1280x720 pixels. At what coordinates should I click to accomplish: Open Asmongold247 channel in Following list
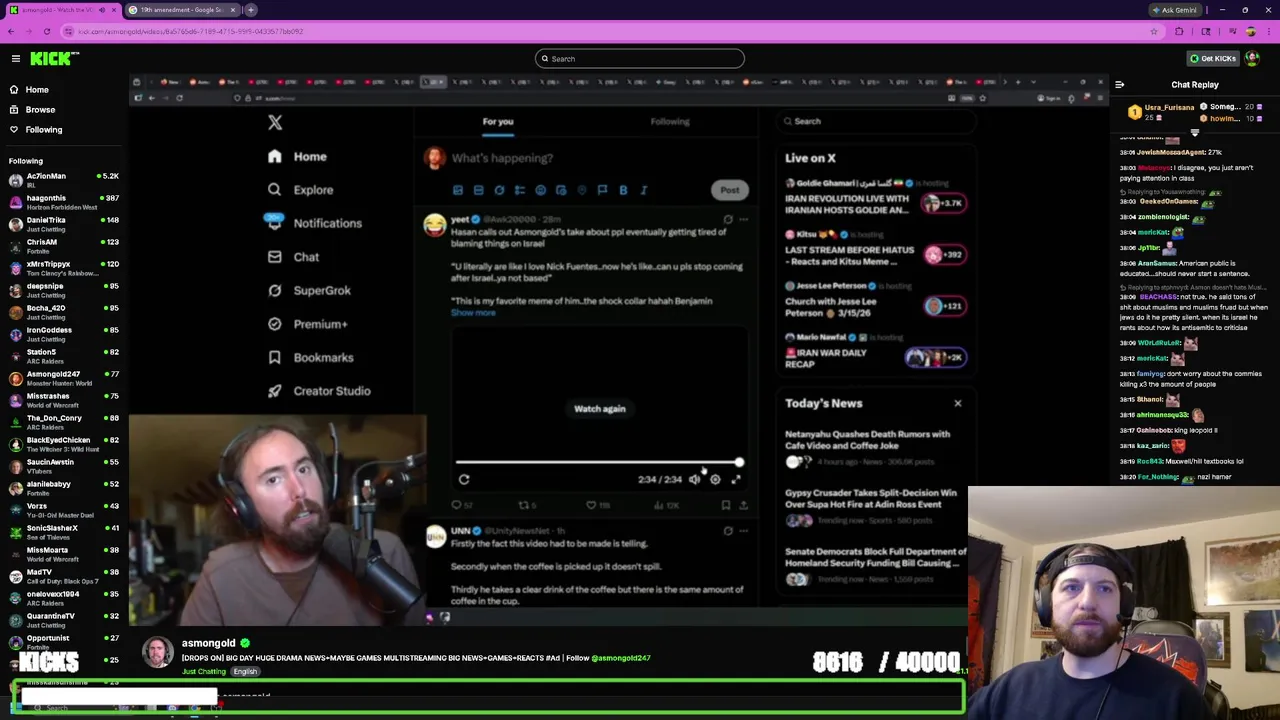pyautogui.click(x=62, y=378)
